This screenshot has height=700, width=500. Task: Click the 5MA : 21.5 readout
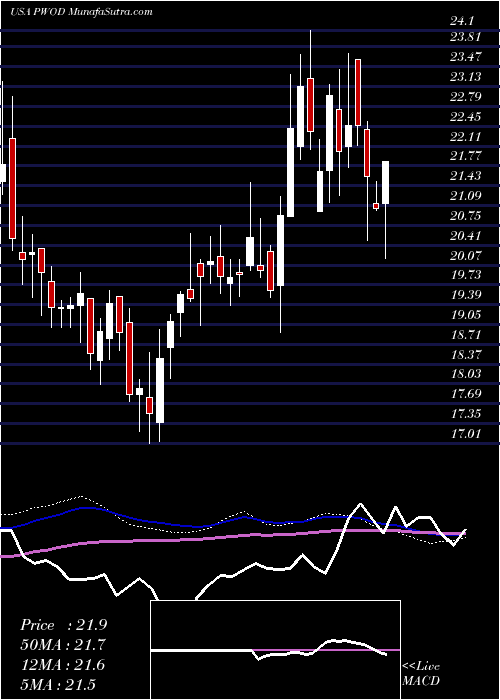click(x=58, y=684)
